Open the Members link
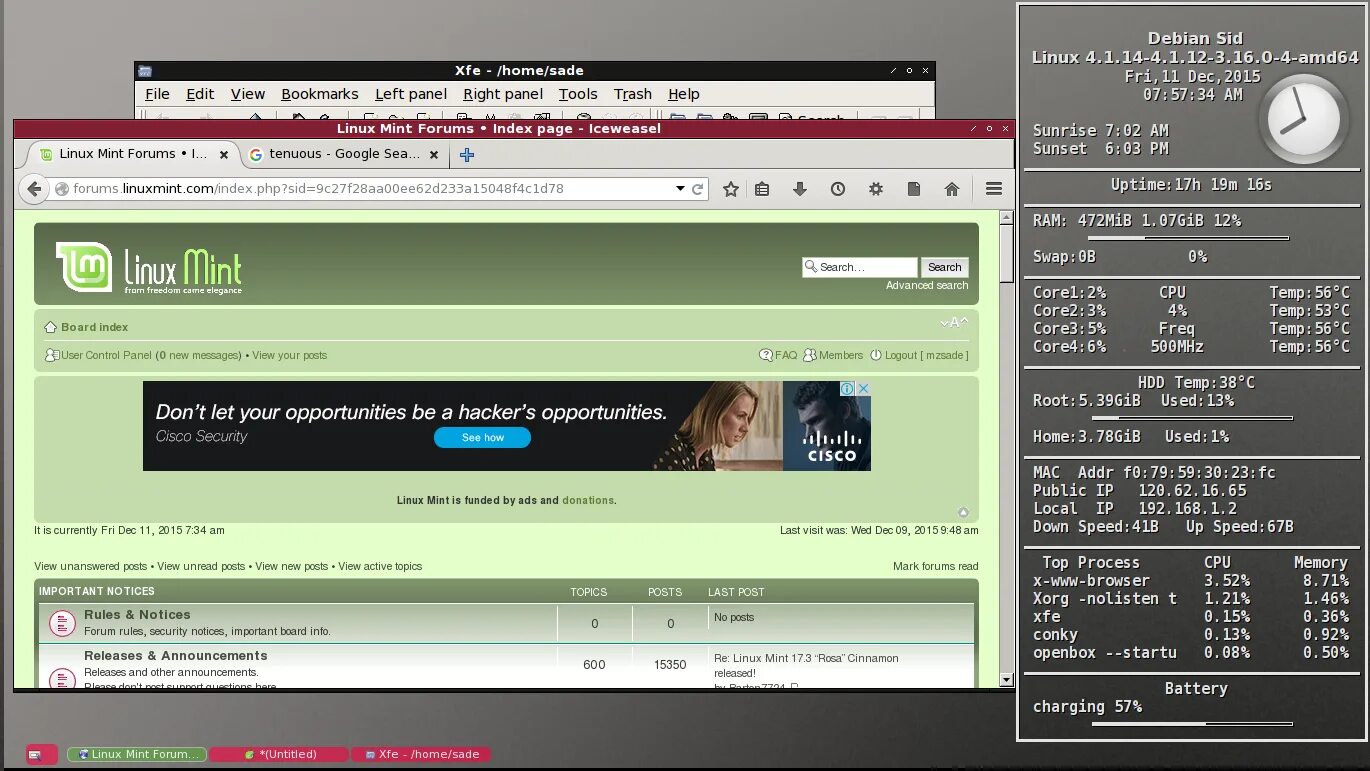 pyautogui.click(x=841, y=355)
